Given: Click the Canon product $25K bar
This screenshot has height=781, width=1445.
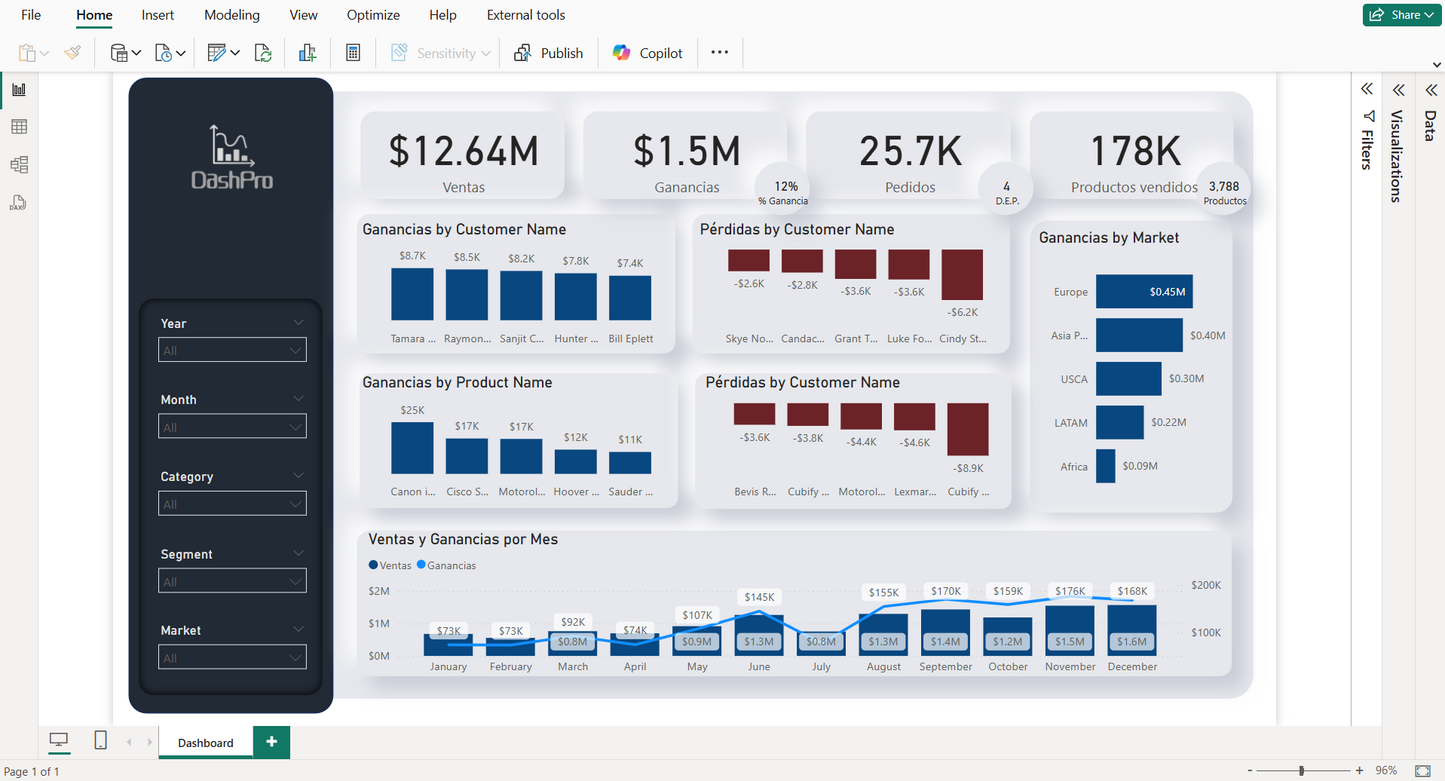Looking at the screenshot, I should (x=412, y=447).
